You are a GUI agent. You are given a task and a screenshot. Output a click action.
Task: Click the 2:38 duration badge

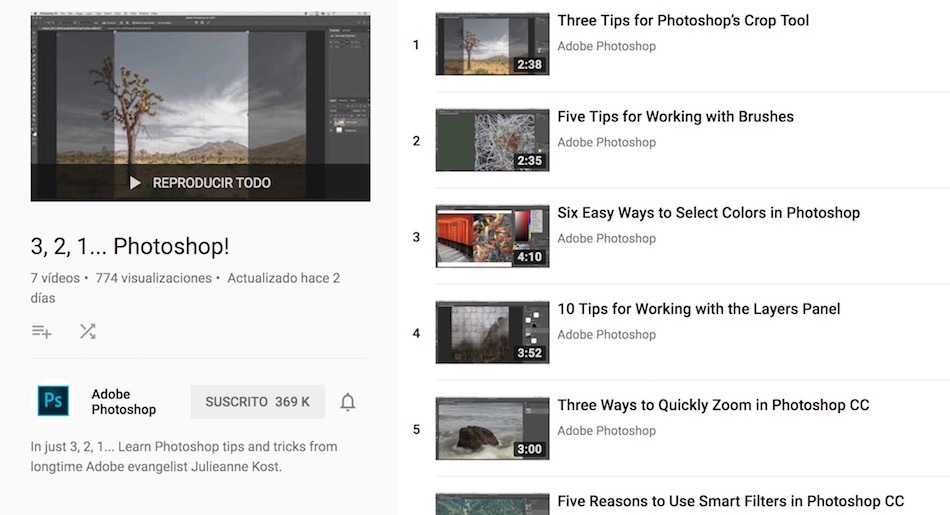pyautogui.click(x=529, y=64)
